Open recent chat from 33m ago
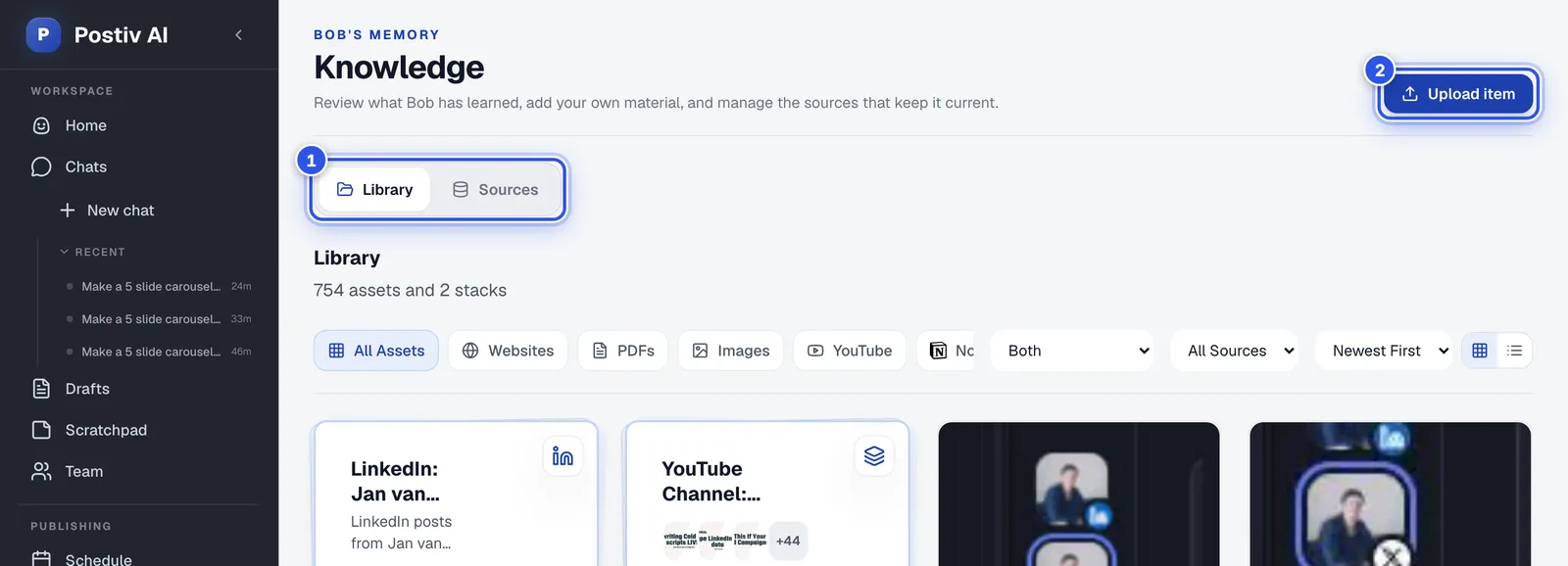Viewport: 1568px width, 566px height. pos(159,319)
